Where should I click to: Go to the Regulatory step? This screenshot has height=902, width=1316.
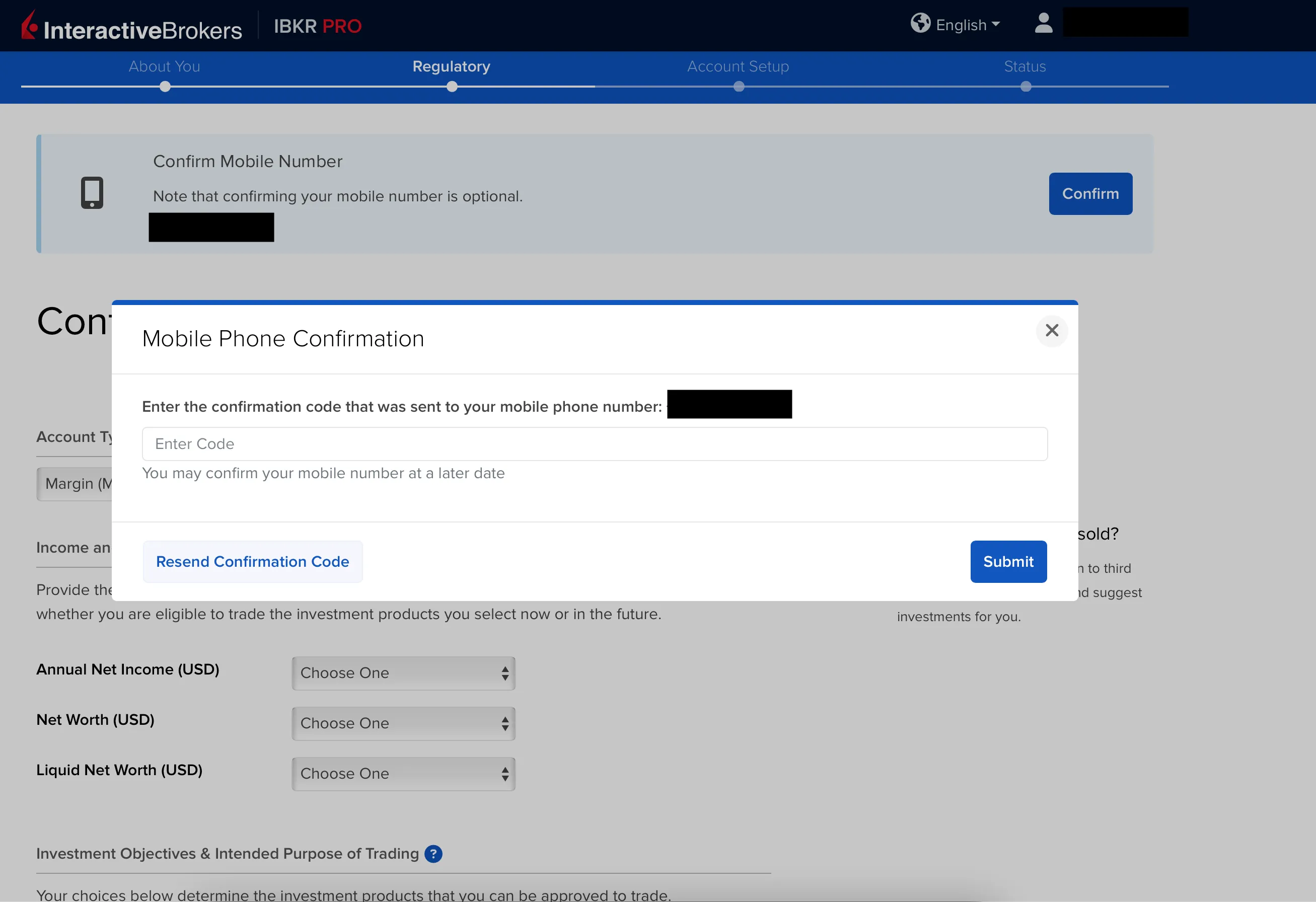click(451, 66)
